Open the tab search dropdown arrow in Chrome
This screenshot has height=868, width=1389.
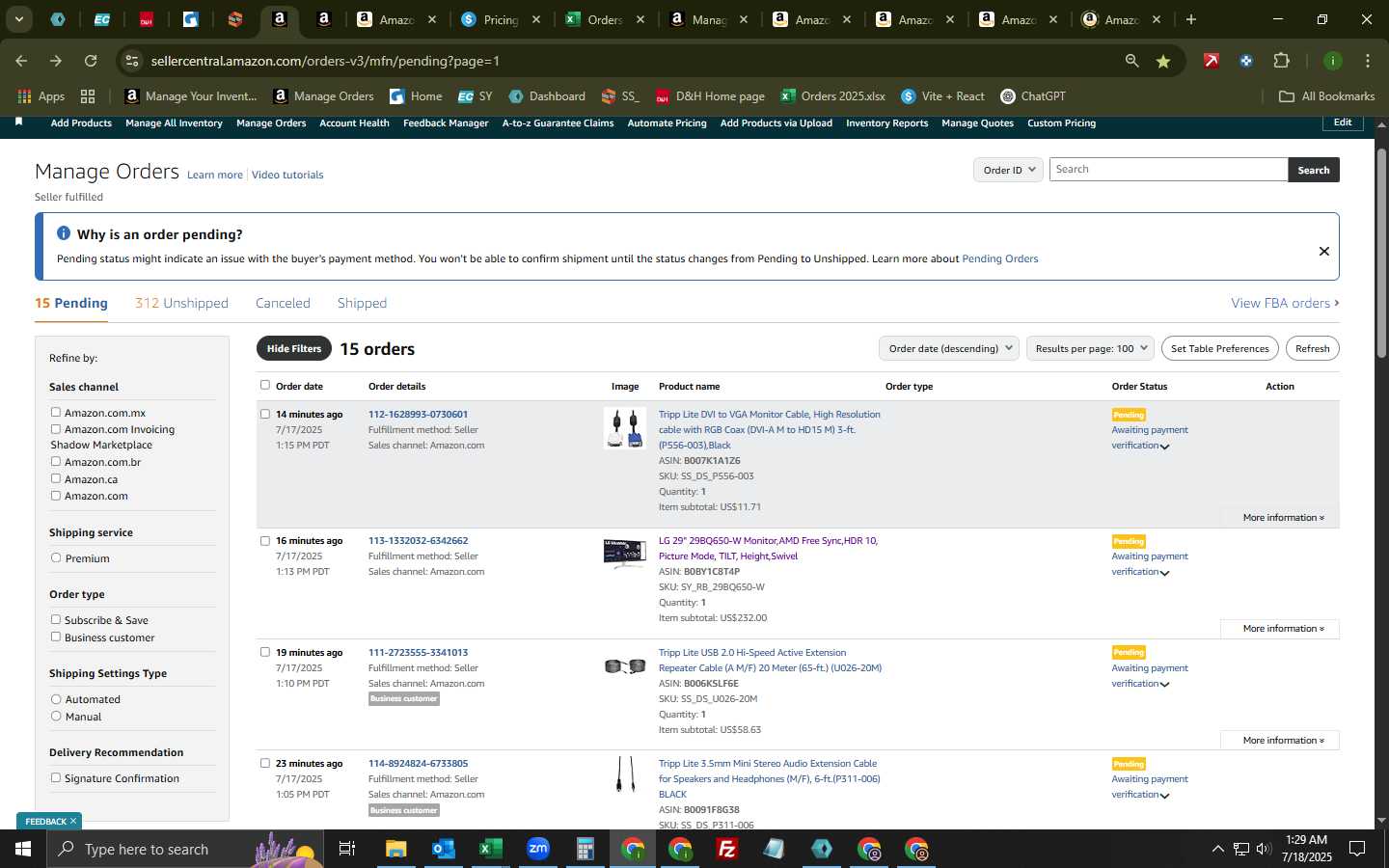[18, 19]
